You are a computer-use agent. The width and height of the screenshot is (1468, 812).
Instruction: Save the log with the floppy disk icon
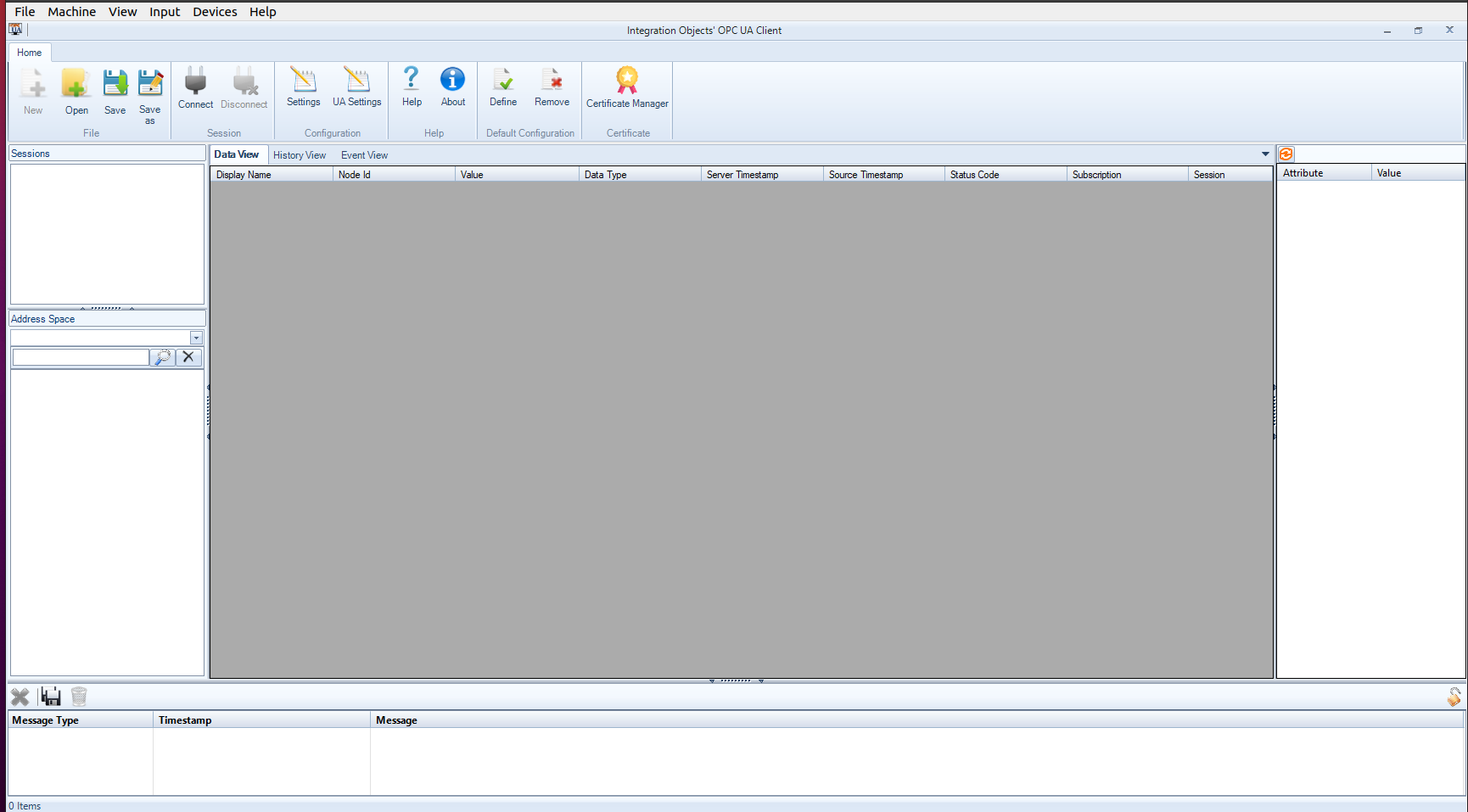pos(51,697)
